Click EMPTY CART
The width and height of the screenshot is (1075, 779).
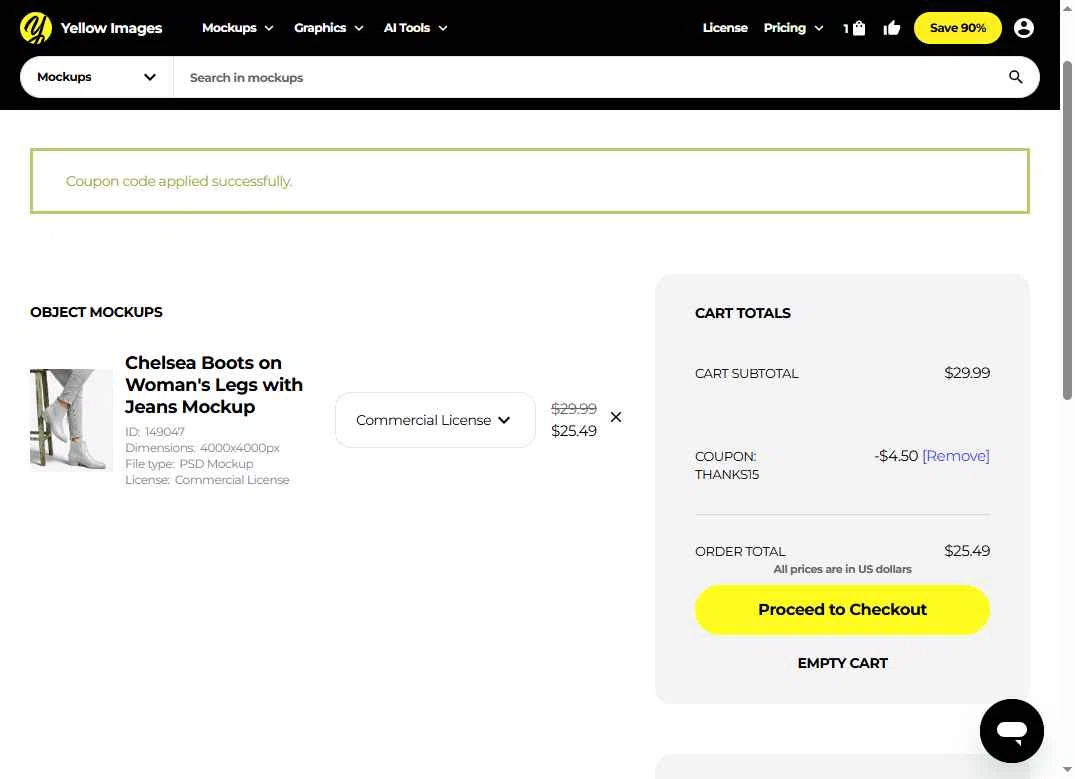click(x=842, y=663)
